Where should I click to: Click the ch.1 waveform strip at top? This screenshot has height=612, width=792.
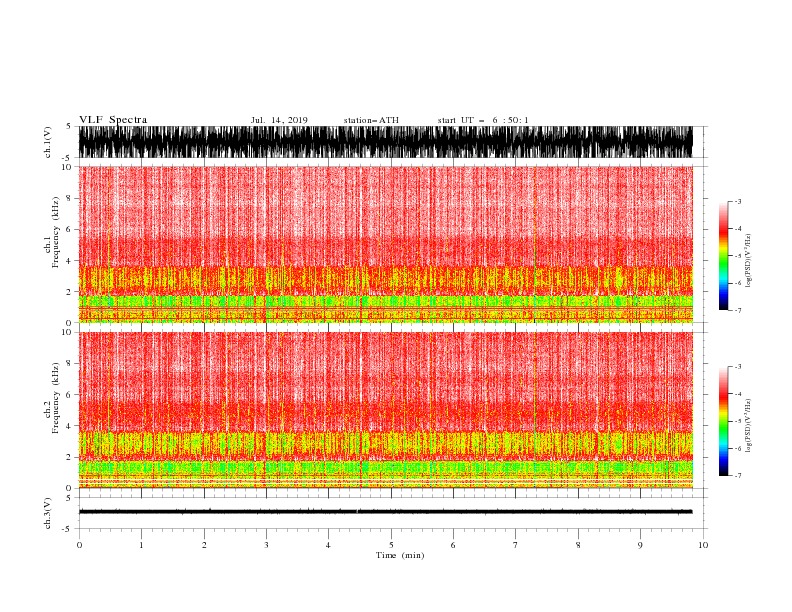coord(386,142)
